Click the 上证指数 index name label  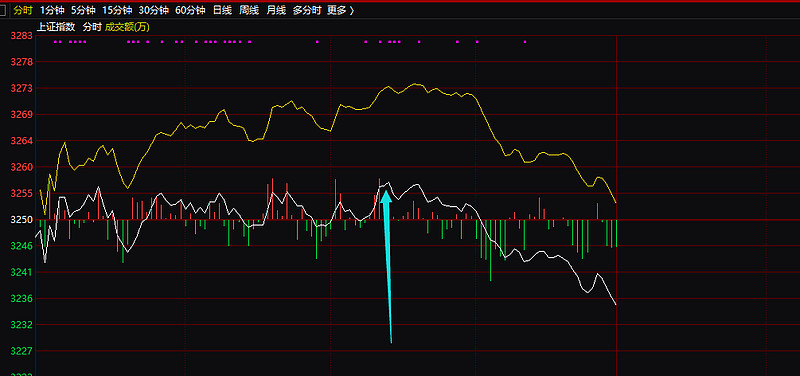pyautogui.click(x=56, y=27)
